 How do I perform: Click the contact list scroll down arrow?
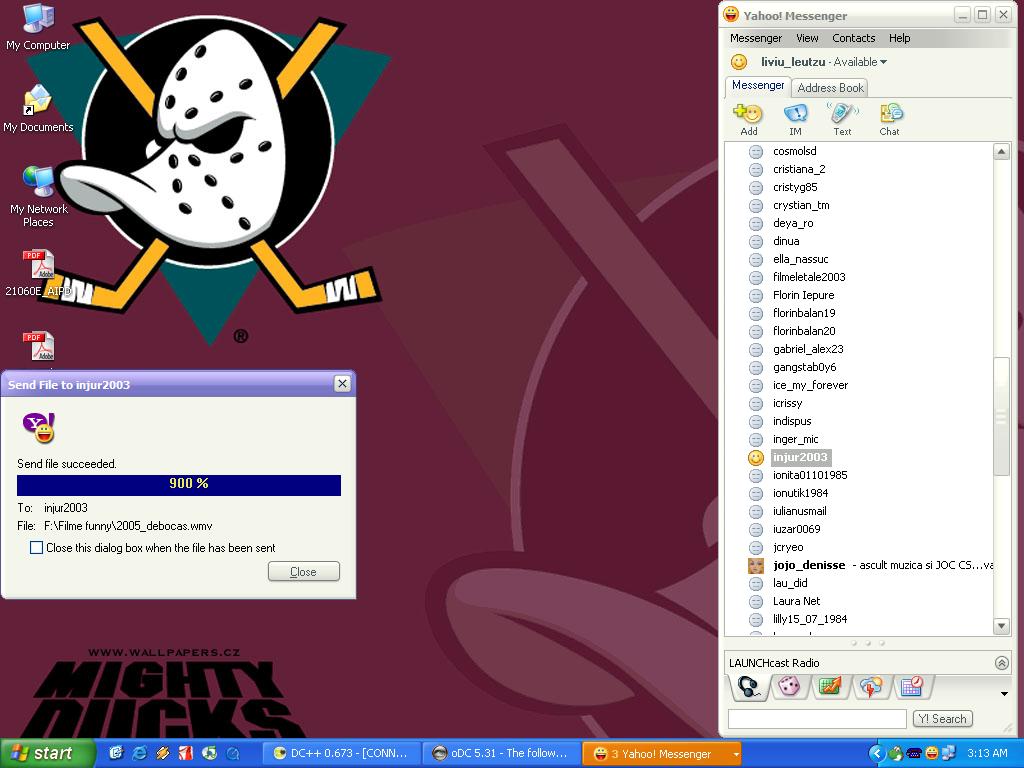pos(1001,626)
